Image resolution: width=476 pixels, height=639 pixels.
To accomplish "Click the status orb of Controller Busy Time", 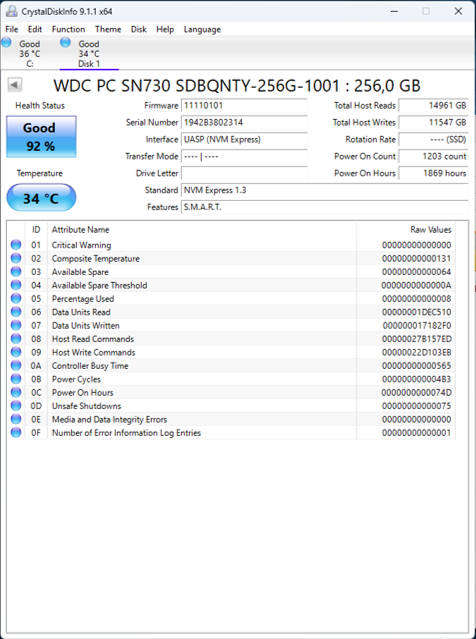I will 16,366.
